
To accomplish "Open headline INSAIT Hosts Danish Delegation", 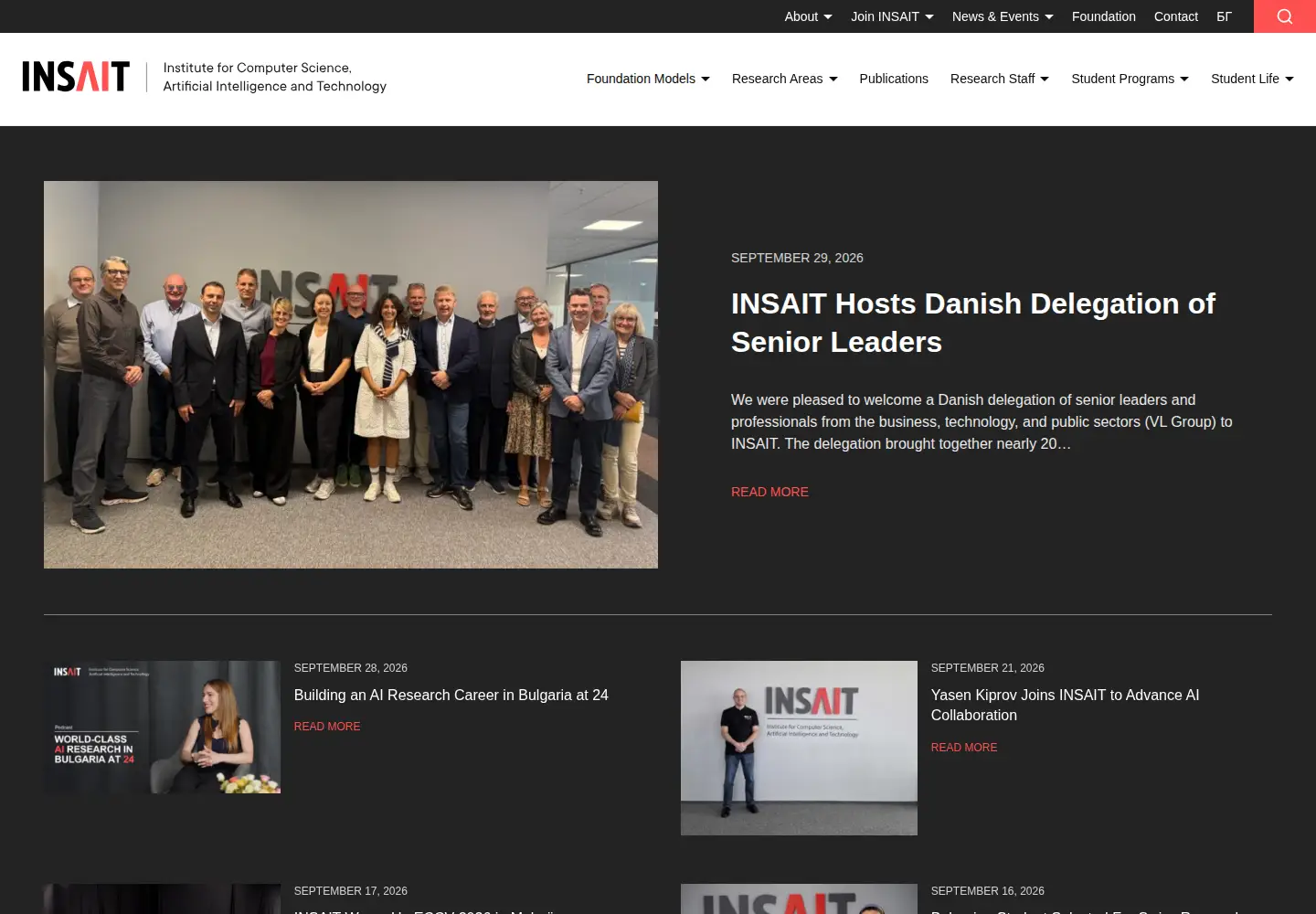I will tap(973, 323).
